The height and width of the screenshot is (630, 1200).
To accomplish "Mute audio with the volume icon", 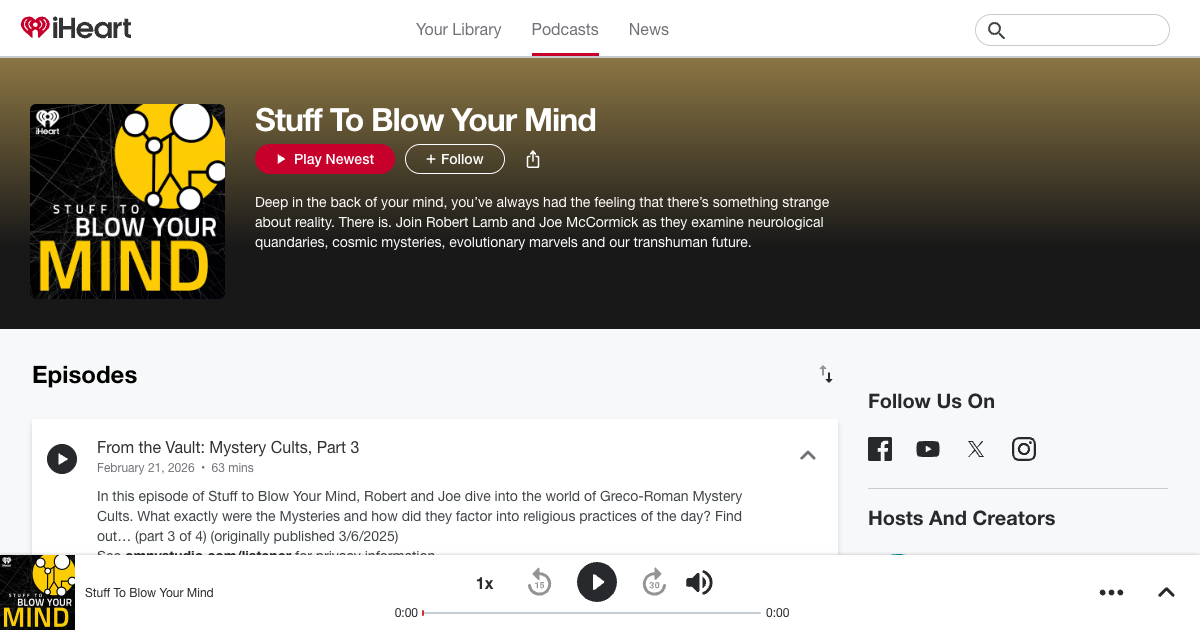I will tap(699, 582).
